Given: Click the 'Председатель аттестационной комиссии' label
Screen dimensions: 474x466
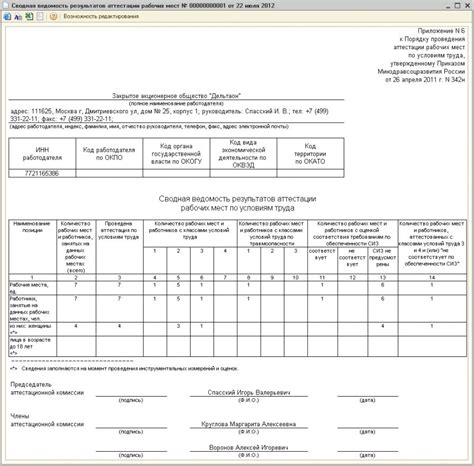Looking at the screenshot, I should tap(47, 388).
